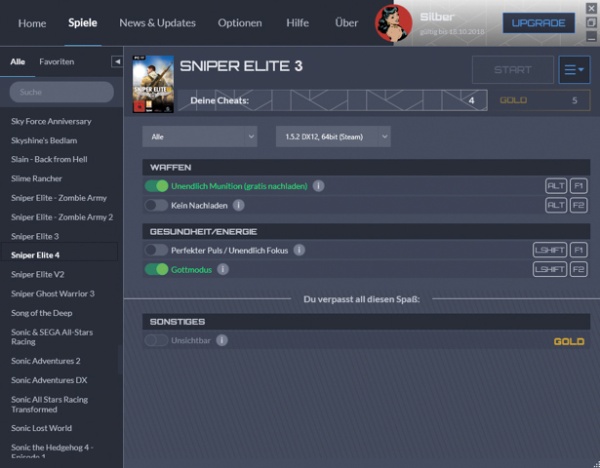Select Slain - Back from Hell
The image size is (600, 468).
[x=49, y=159]
